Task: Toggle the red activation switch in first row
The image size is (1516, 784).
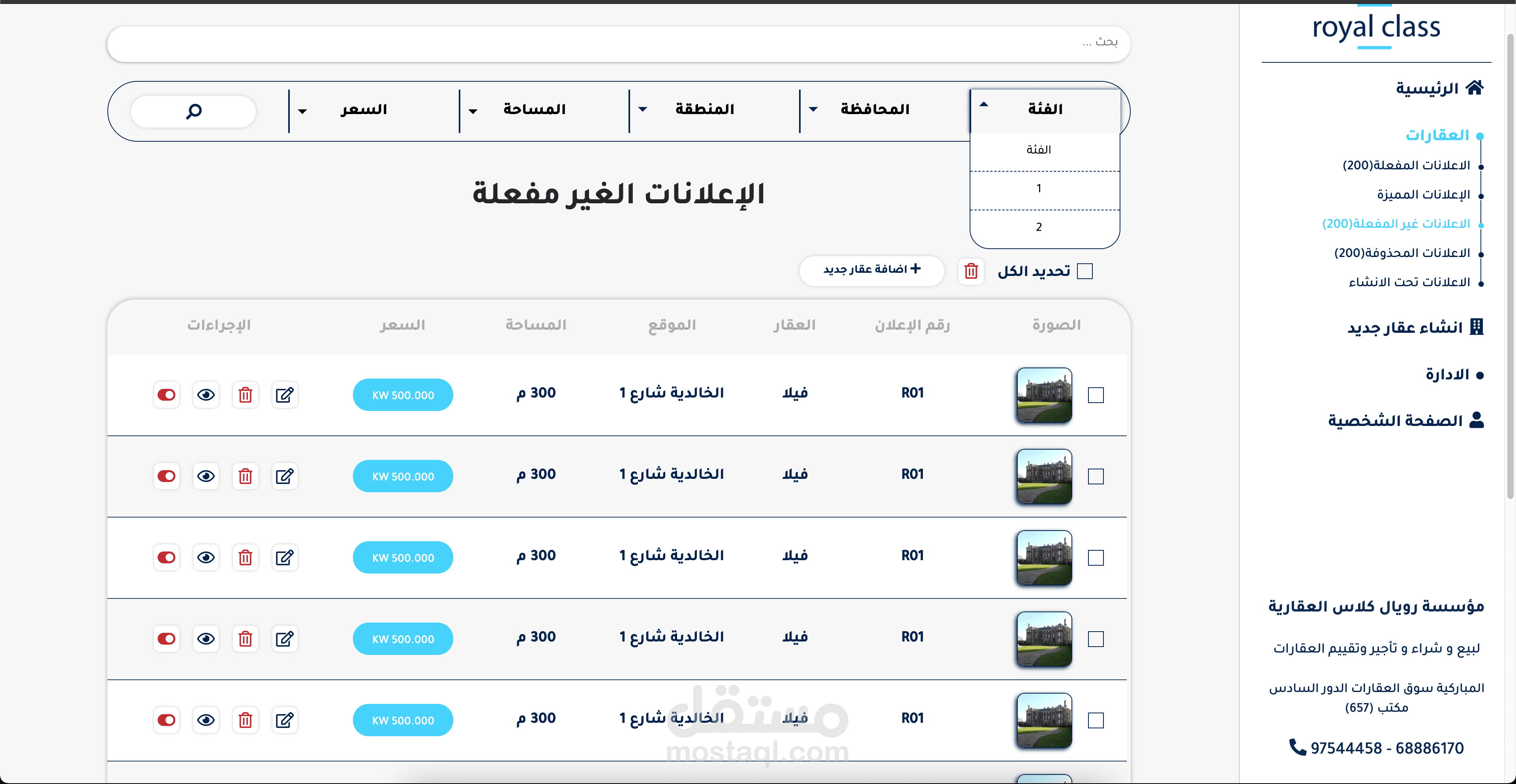Action: pos(167,394)
